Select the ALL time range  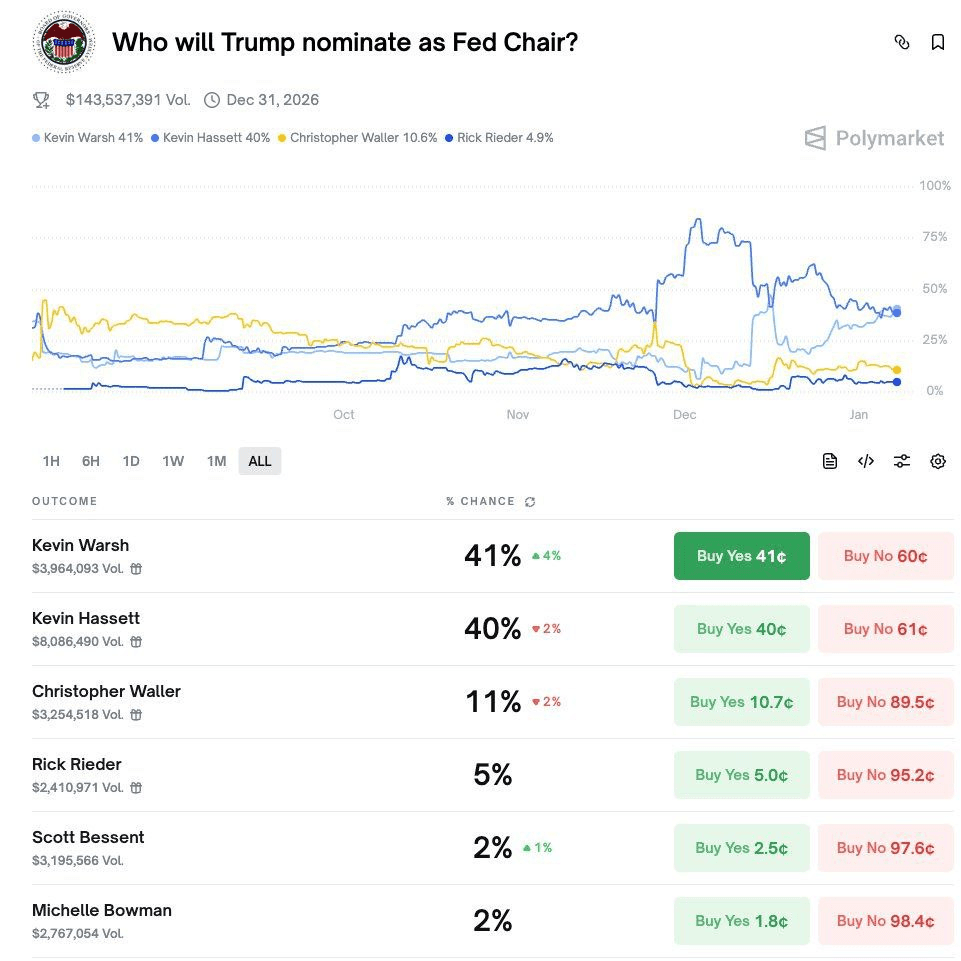(x=260, y=461)
